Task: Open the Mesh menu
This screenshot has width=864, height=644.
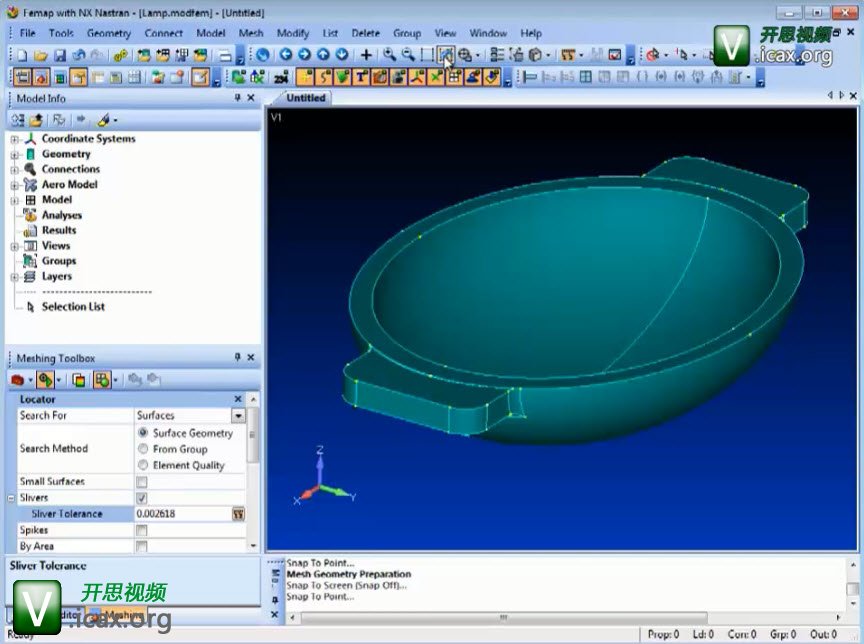Action: (251, 33)
